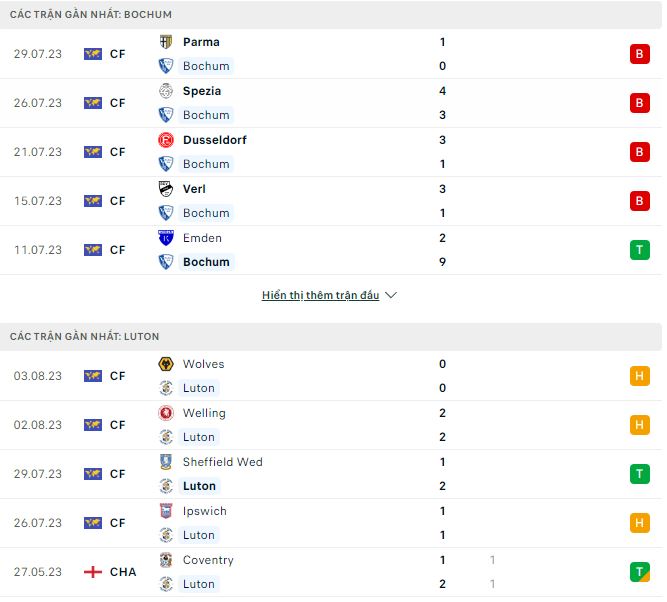The height and width of the screenshot is (602, 667).
Task: Click the England flag beside CHA
Action: coord(93,572)
